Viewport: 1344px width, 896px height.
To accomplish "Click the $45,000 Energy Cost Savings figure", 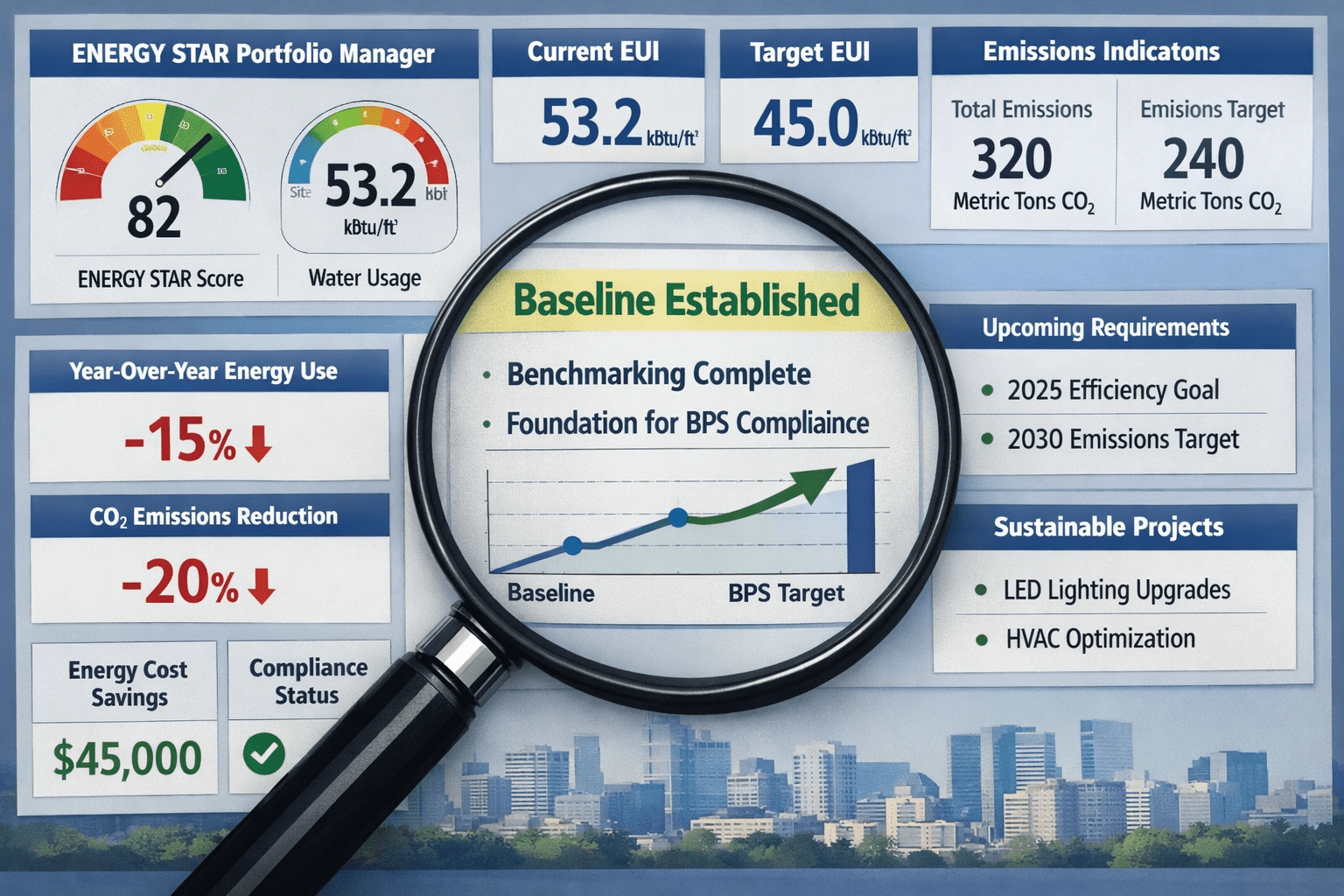I will [128, 759].
